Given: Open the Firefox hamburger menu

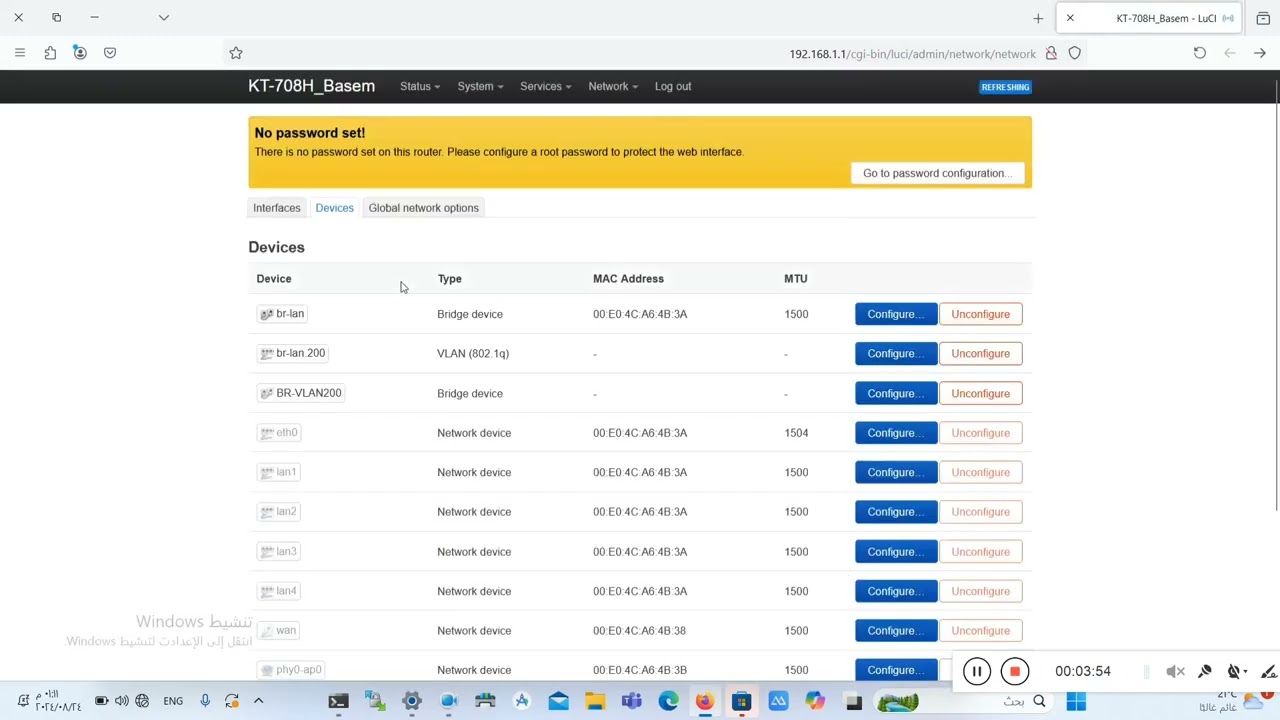Looking at the screenshot, I should pyautogui.click(x=19, y=53).
